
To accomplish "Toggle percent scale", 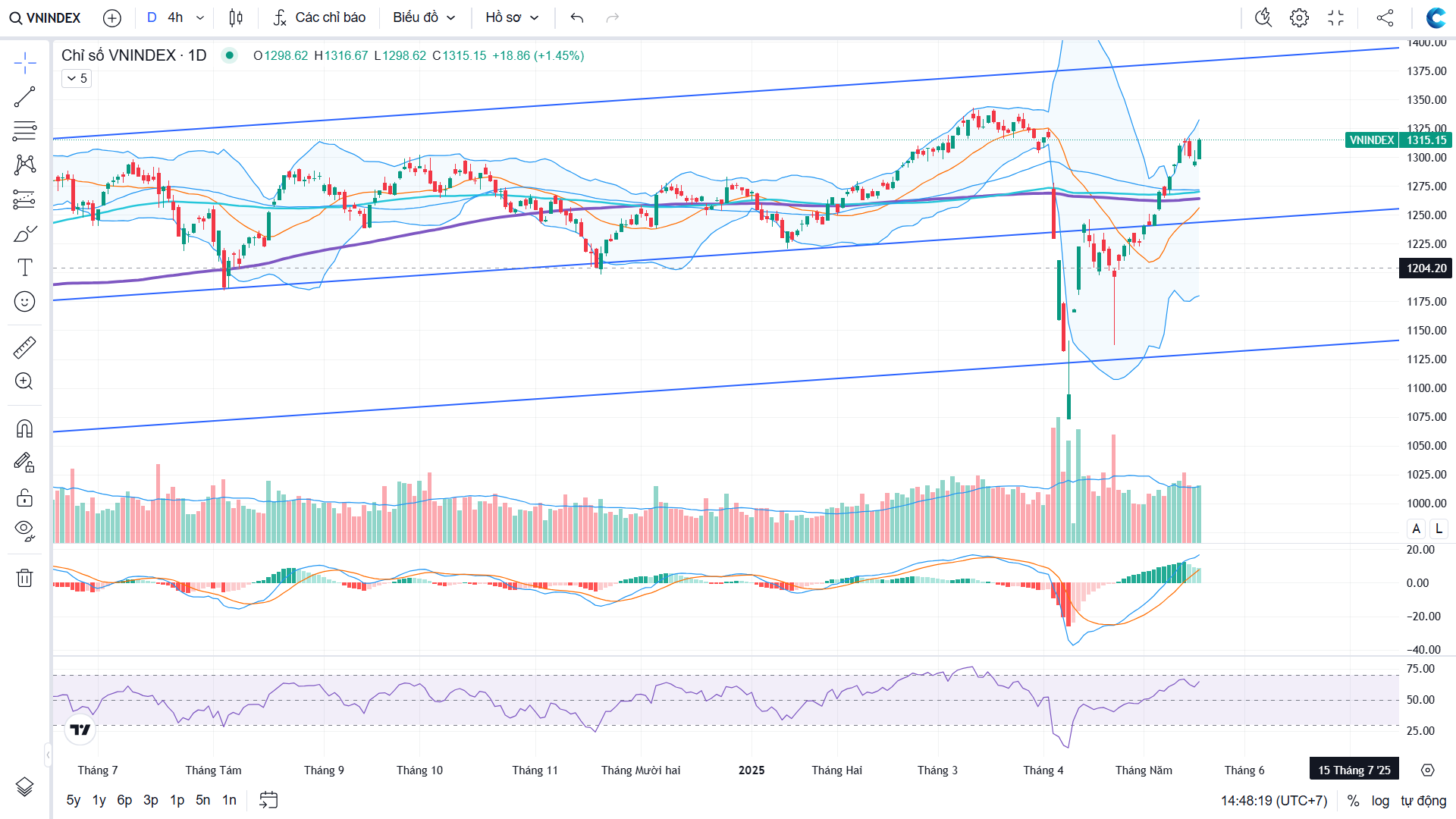I will pyautogui.click(x=1353, y=801).
